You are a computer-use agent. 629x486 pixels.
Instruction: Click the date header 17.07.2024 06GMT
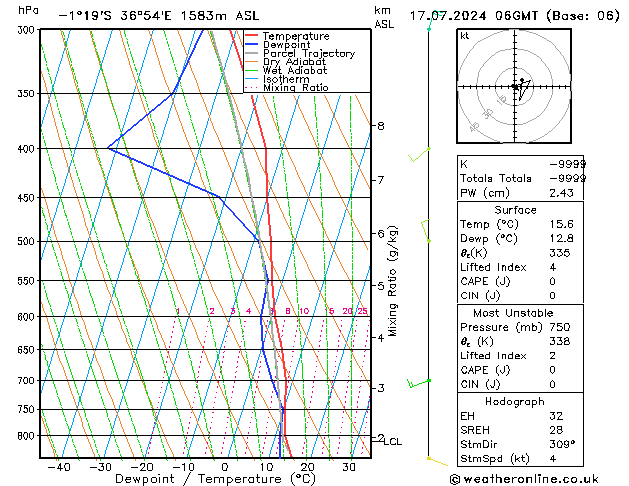[x=513, y=15]
